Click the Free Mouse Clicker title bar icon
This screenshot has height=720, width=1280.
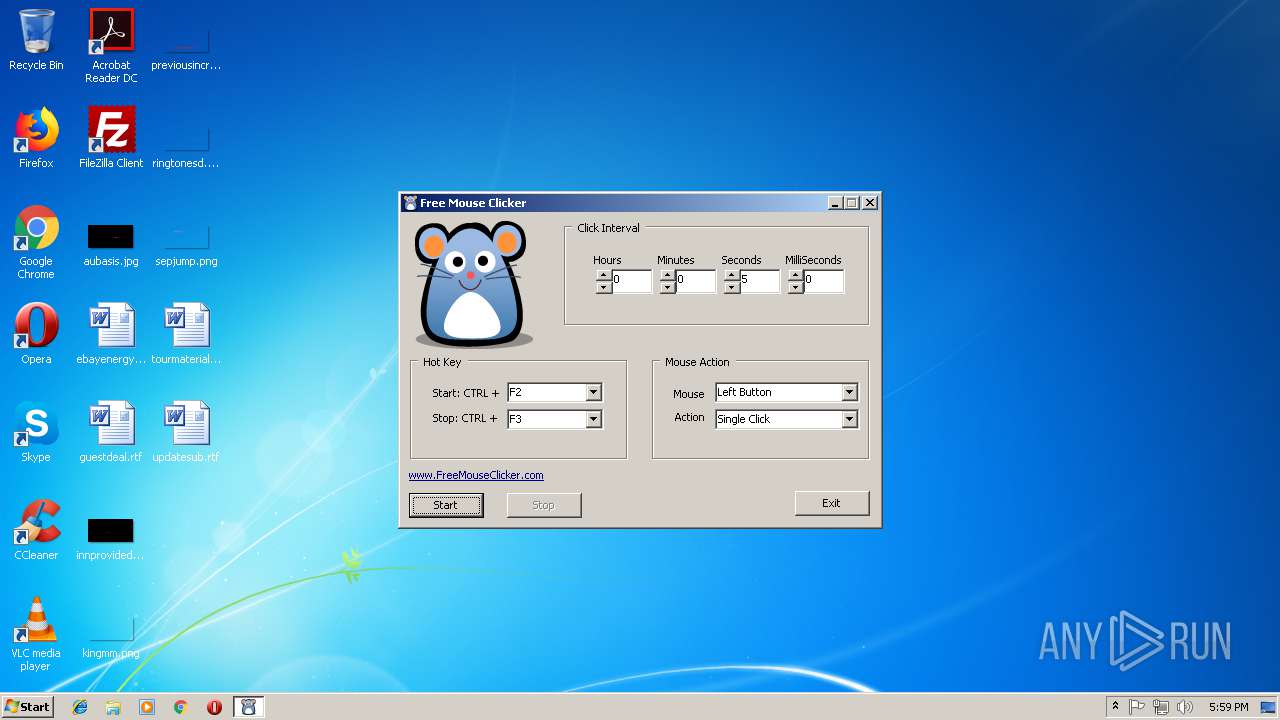click(410, 203)
